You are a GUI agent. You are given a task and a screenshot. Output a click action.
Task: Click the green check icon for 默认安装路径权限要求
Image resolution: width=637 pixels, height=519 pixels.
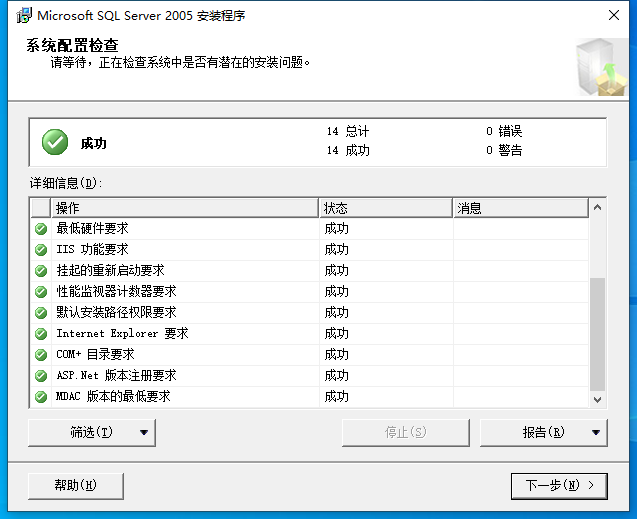click(41, 313)
